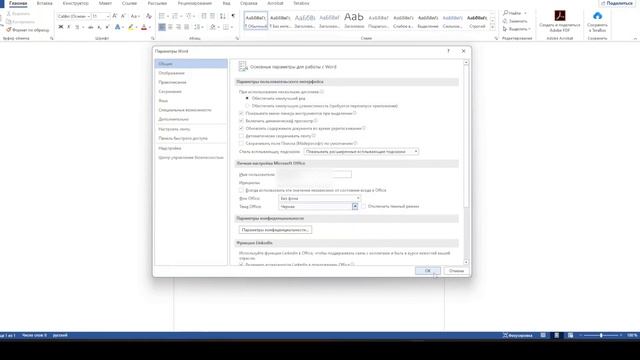Screen dimensions: 640x360
Task: Toggle 'Показывать мини-панель инструментов' checkbox
Action: pyautogui.click(x=241, y=113)
